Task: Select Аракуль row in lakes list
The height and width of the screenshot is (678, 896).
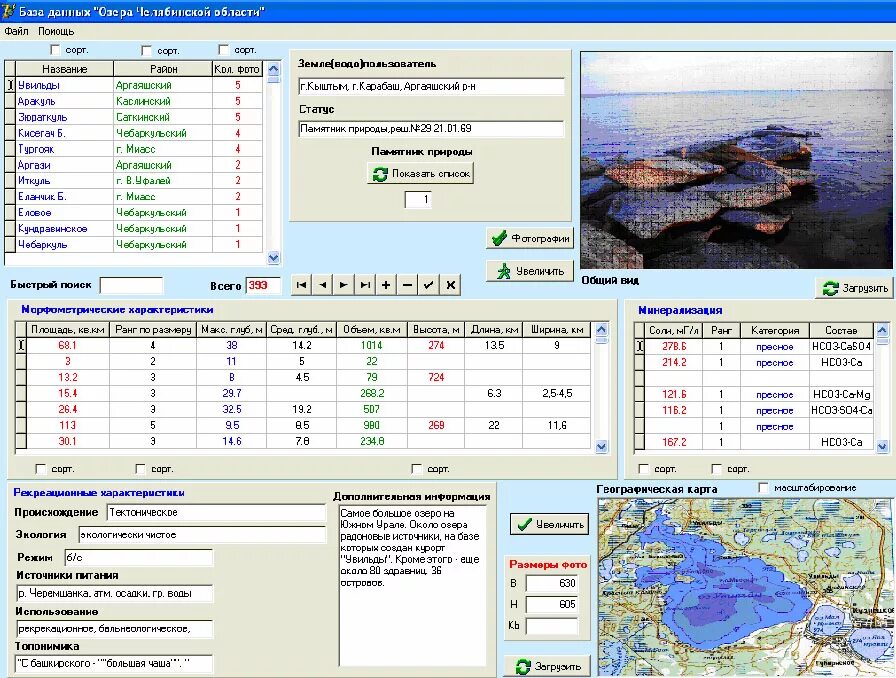Action: (x=133, y=101)
